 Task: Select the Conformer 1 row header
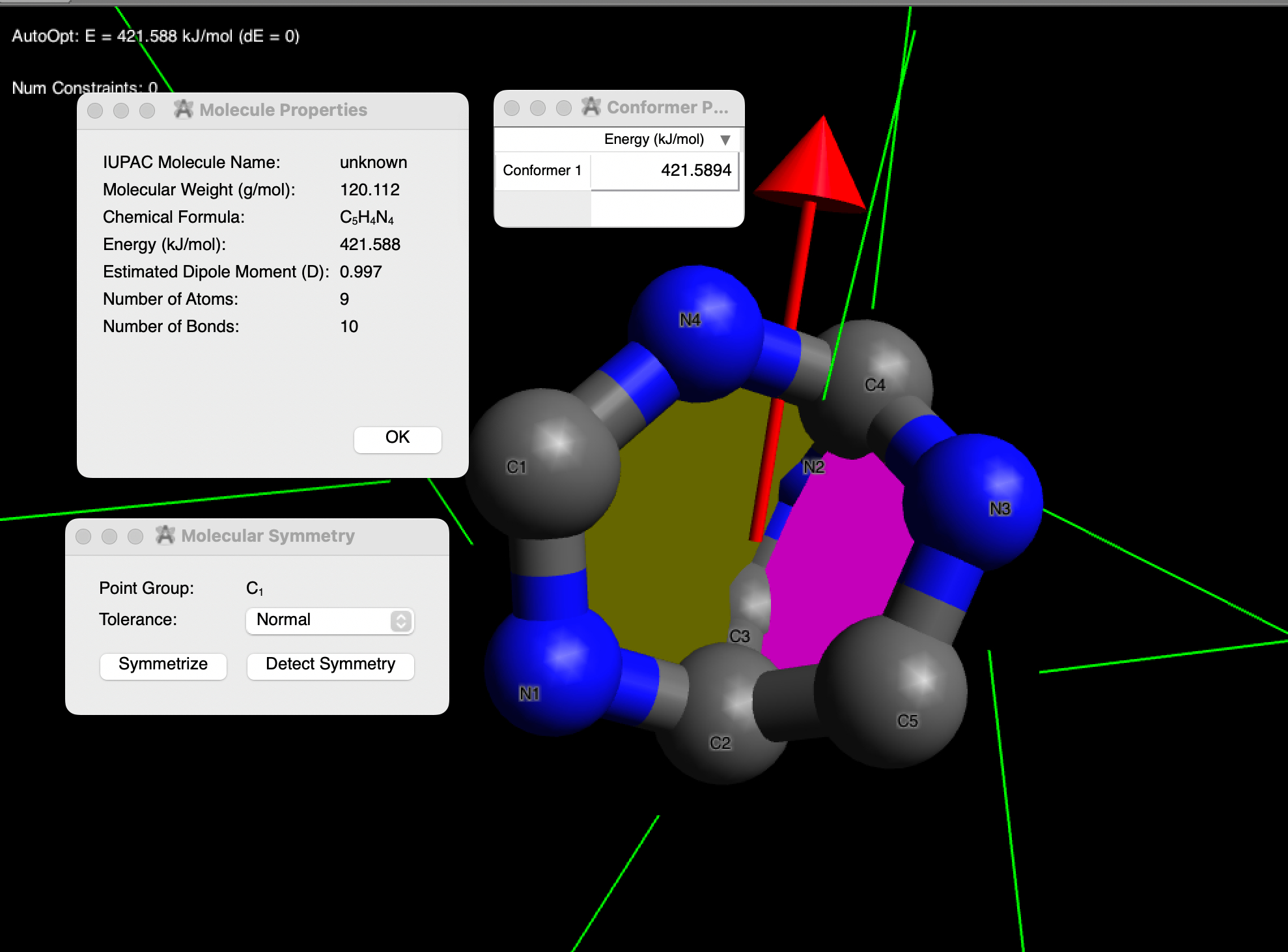[x=542, y=171]
